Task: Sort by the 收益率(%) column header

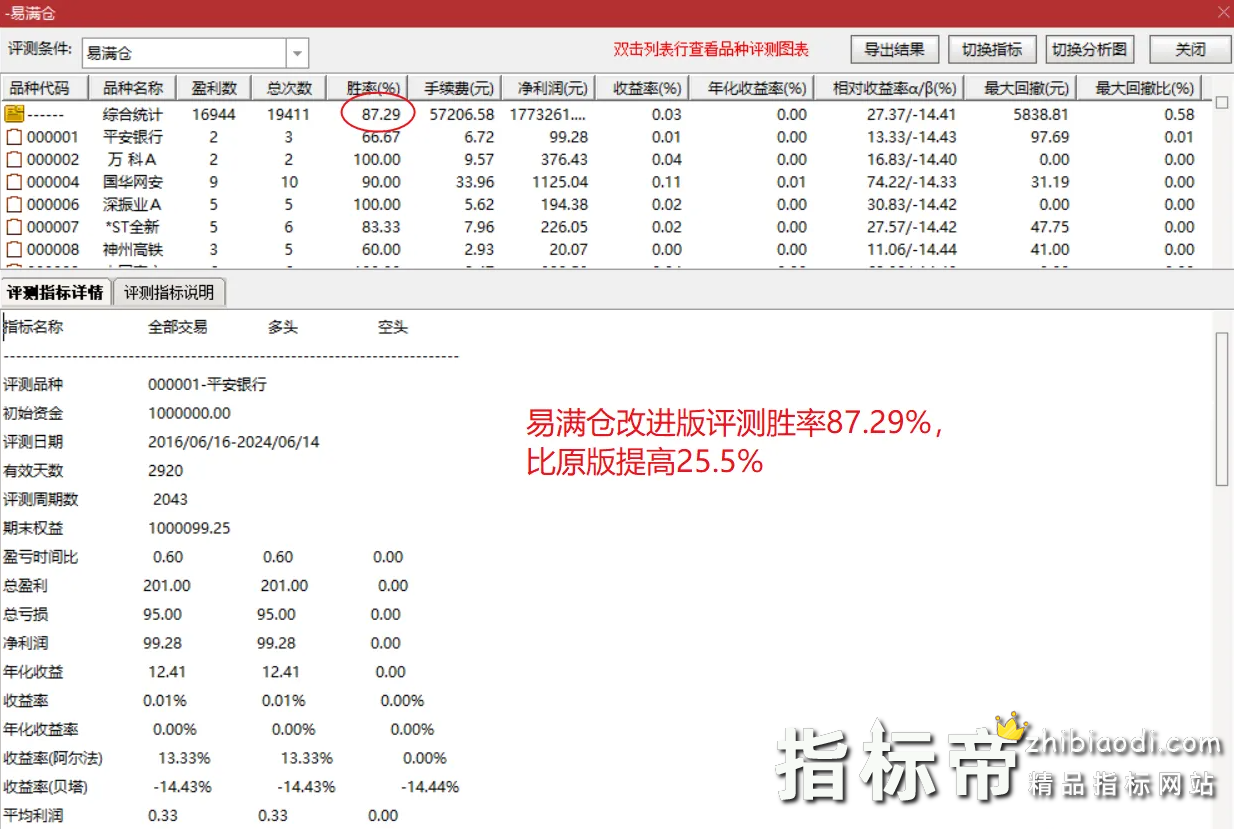Action: click(x=644, y=88)
